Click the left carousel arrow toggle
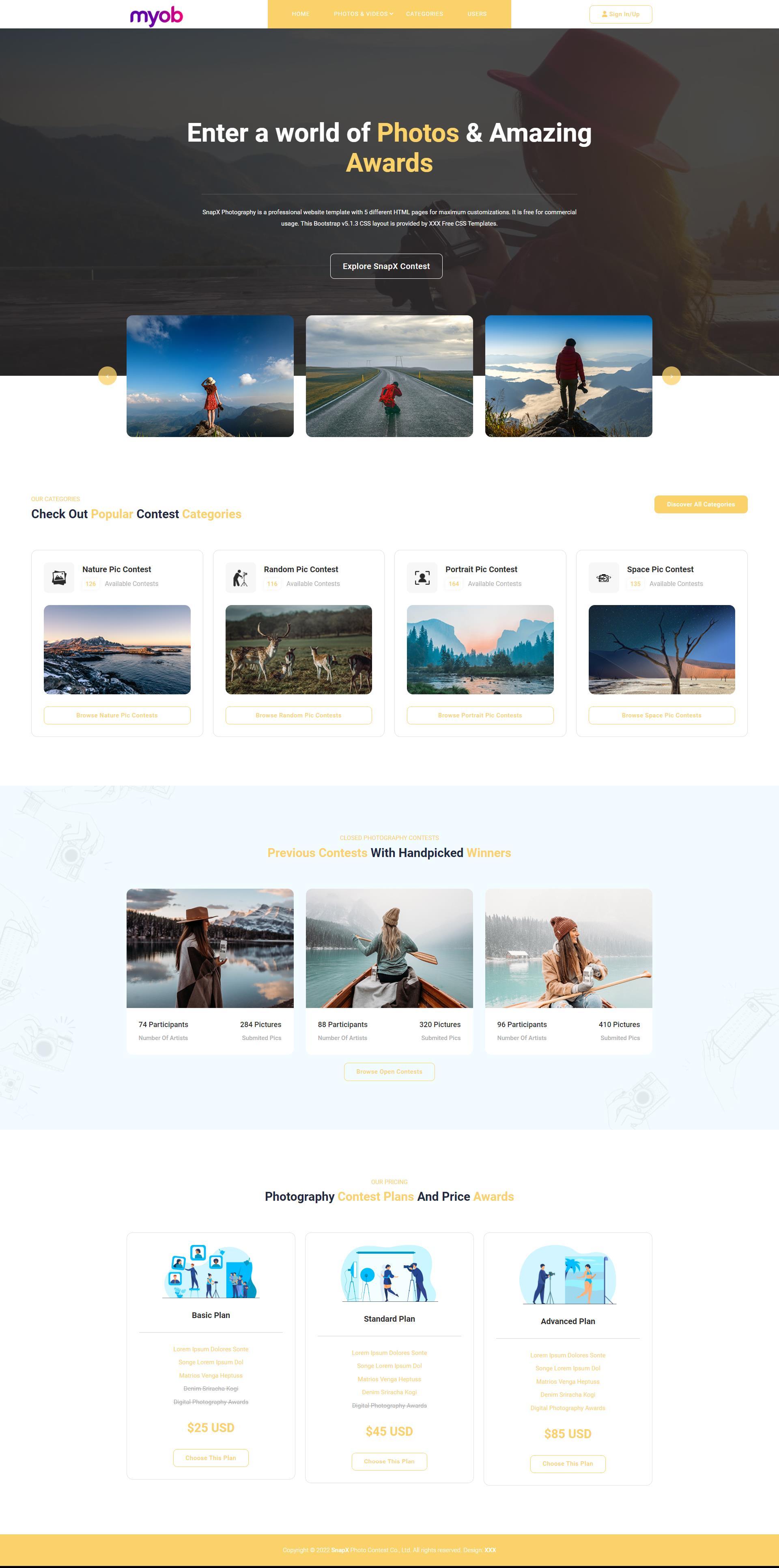The image size is (779, 1568). pyautogui.click(x=107, y=376)
